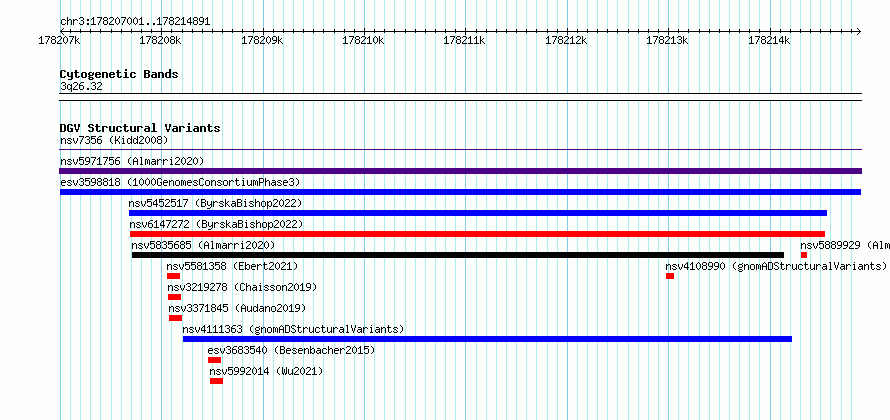Open nsv5452517 (ByrskaBishop2022) label

pyautogui.click(x=216, y=203)
